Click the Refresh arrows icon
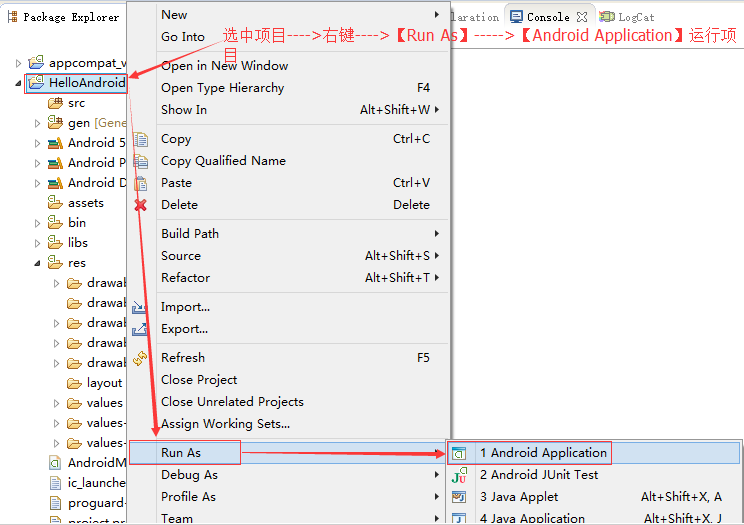 [x=140, y=358]
